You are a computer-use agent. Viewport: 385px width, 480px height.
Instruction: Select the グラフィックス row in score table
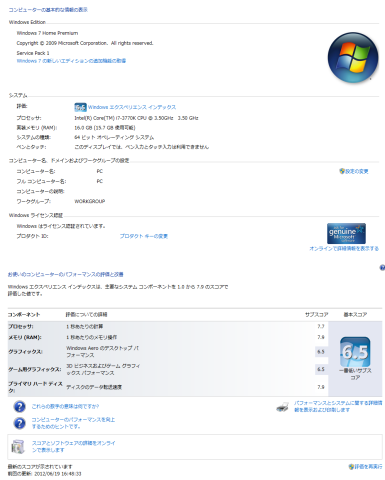tap(168, 352)
